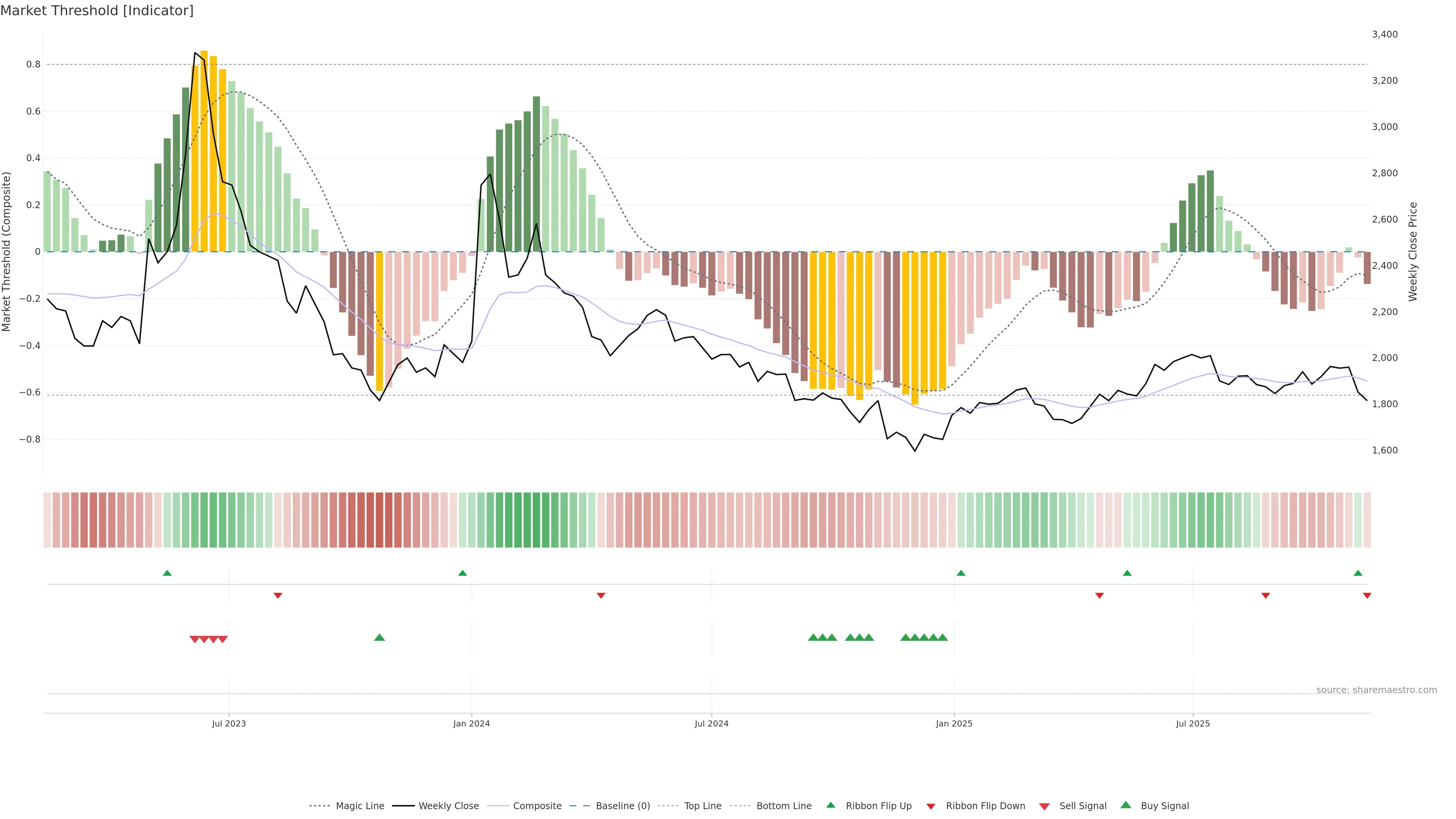
Task: Click the Market Threshold [Indicator] title
Action: click(x=97, y=11)
